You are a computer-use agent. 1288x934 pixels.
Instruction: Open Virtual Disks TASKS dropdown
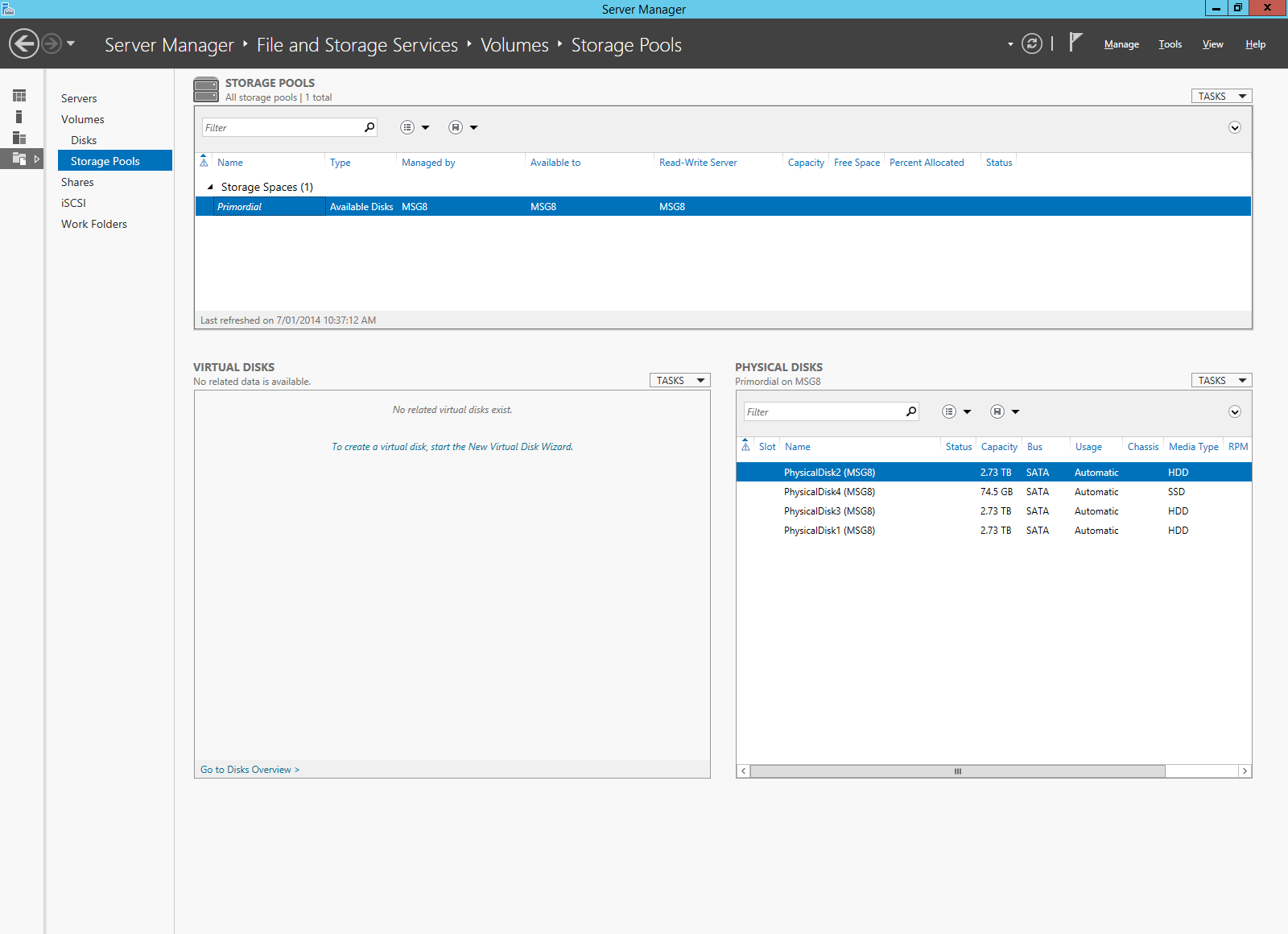679,380
